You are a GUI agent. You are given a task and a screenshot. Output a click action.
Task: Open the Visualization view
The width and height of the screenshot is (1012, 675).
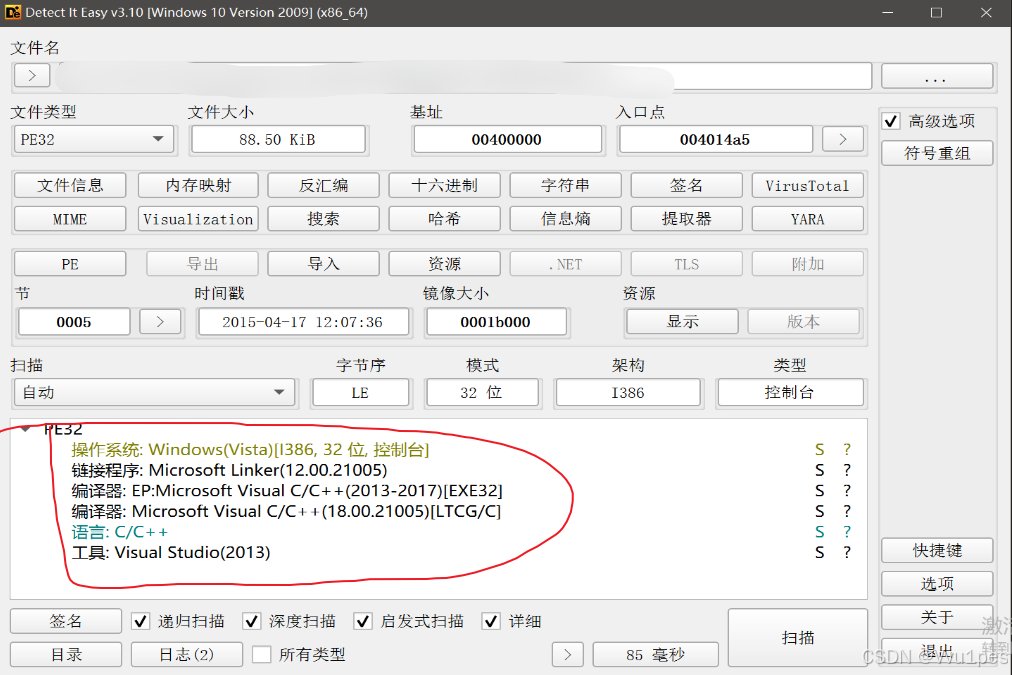(198, 219)
